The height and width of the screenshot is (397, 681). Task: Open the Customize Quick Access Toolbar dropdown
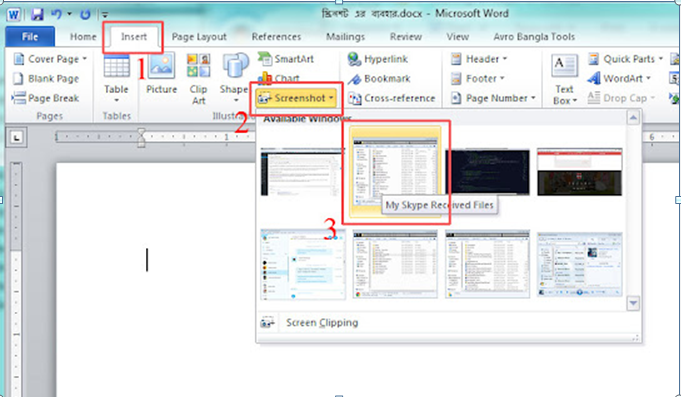pos(105,15)
